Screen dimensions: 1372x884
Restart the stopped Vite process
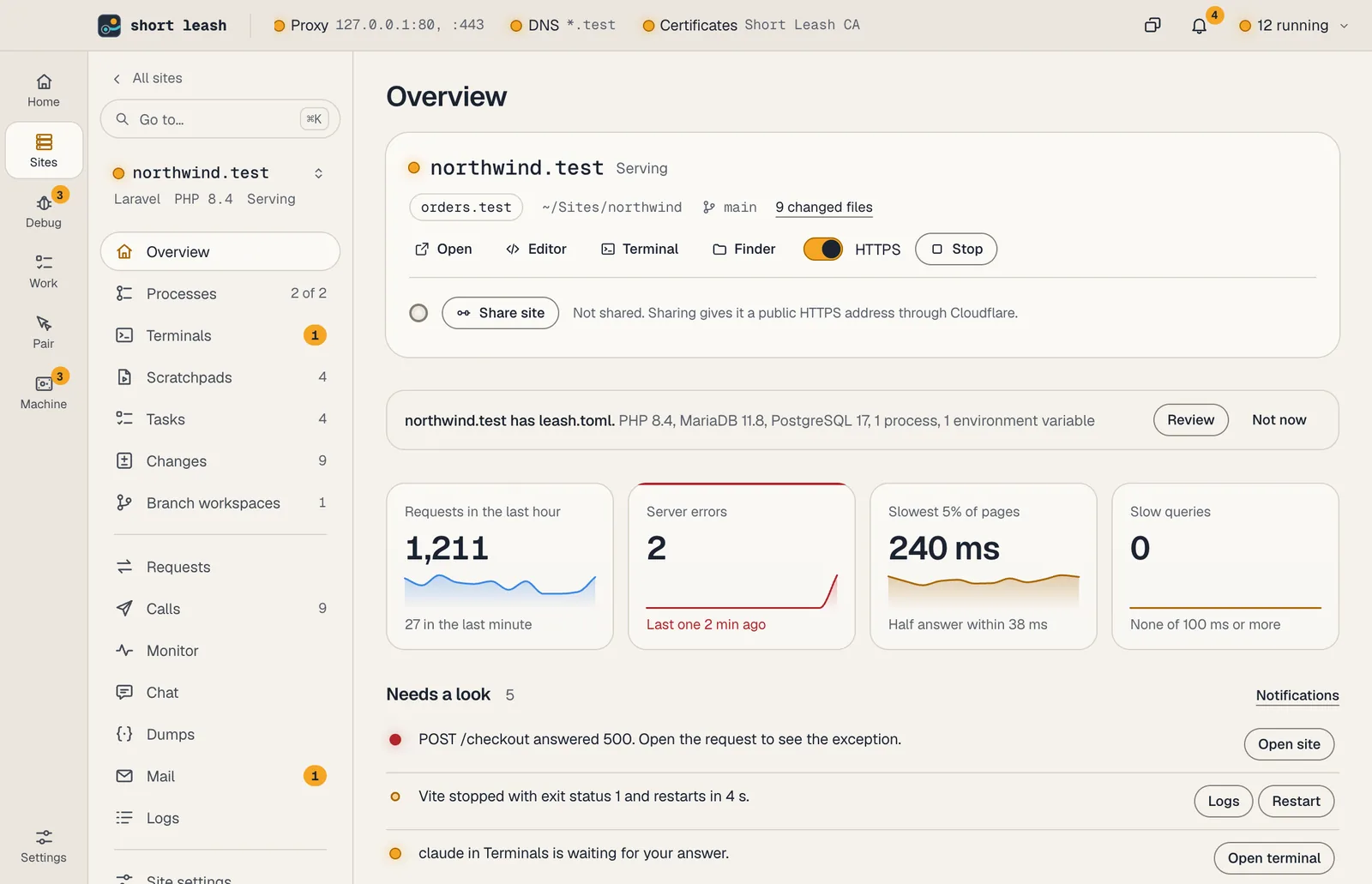pos(1296,802)
